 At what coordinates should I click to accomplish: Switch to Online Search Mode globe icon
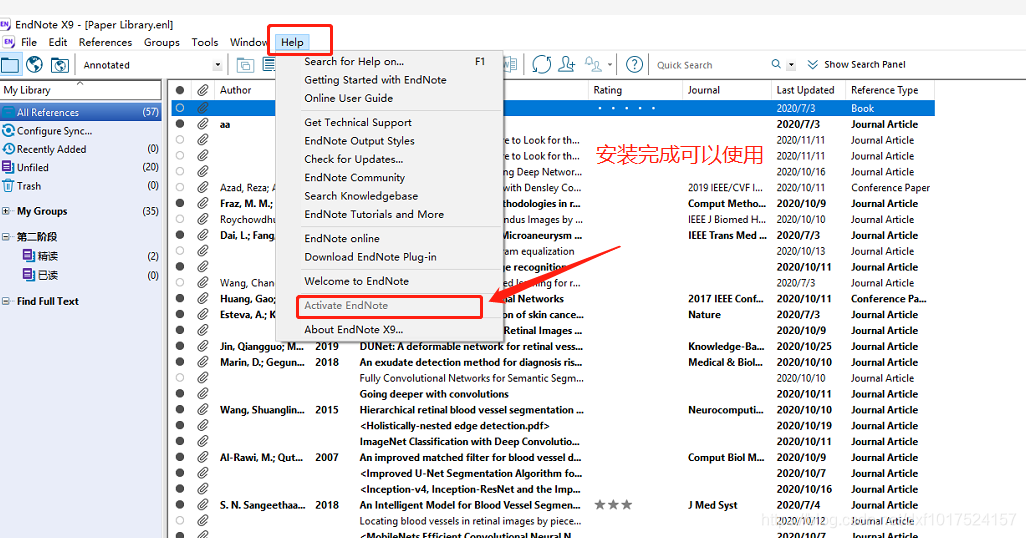35,65
